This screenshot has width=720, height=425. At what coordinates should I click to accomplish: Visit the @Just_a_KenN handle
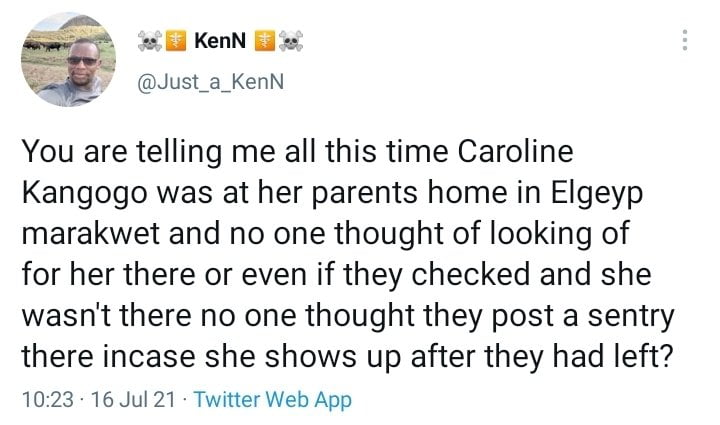pos(211,82)
